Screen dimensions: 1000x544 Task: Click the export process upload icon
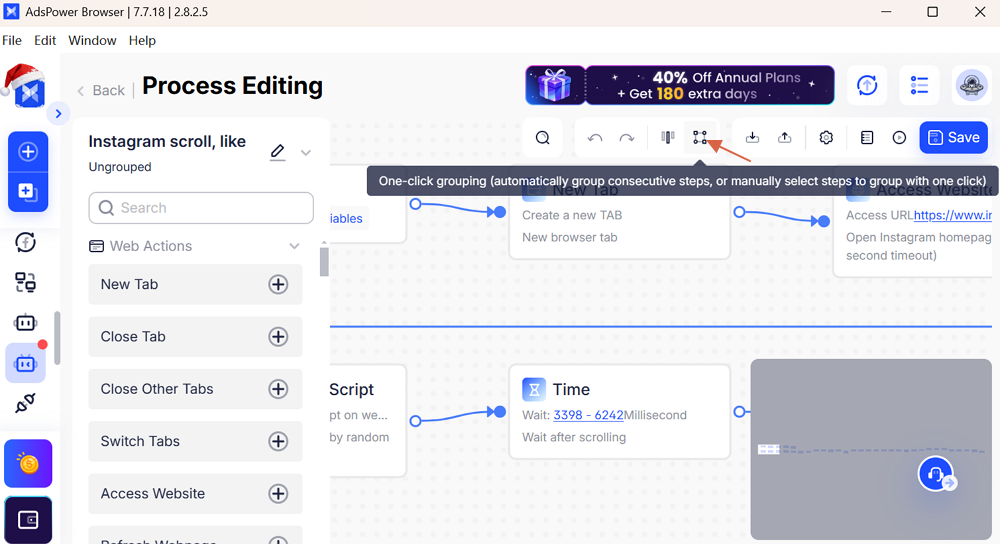[784, 138]
